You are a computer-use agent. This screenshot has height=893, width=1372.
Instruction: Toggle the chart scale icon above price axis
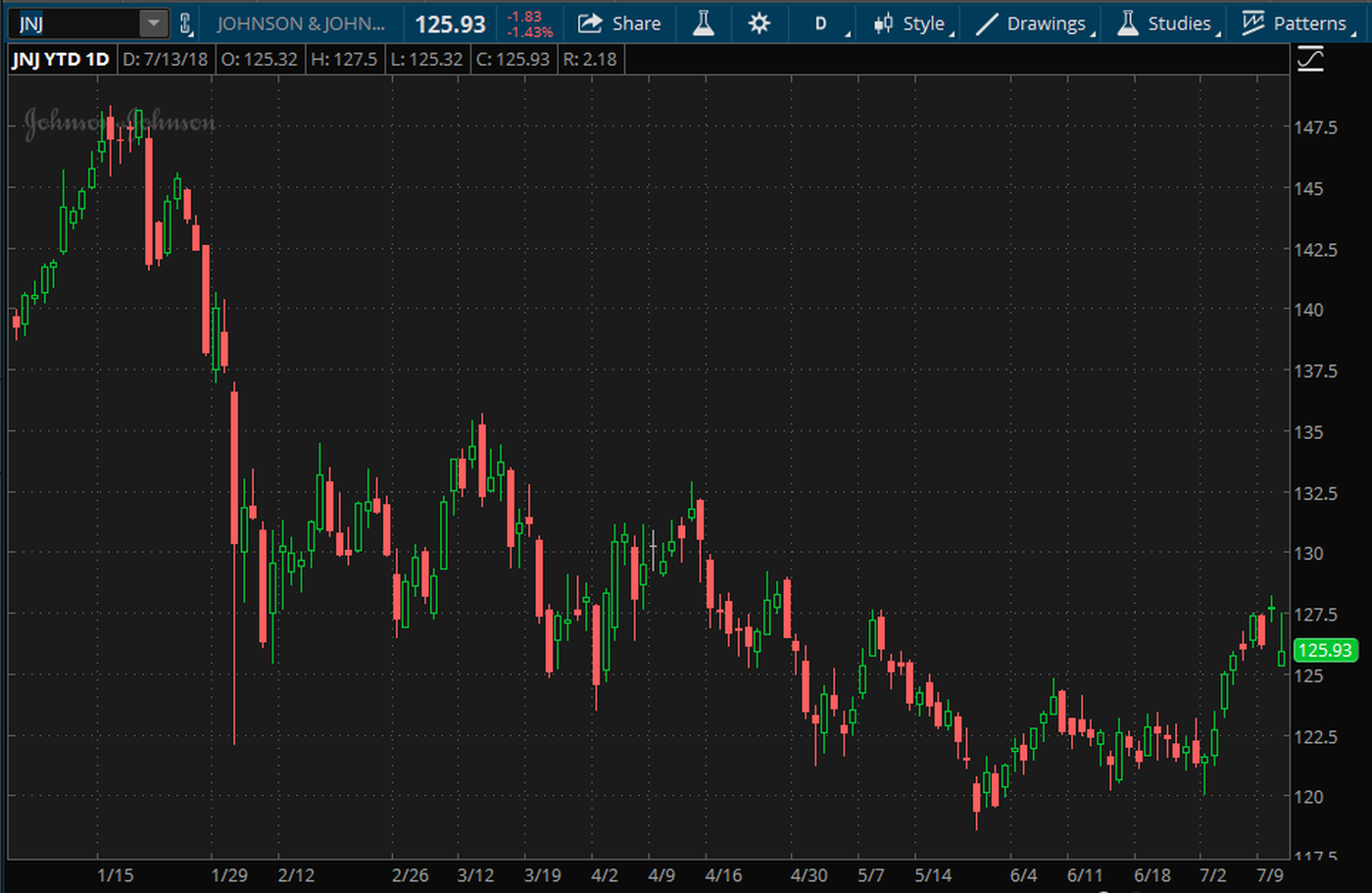point(1310,60)
